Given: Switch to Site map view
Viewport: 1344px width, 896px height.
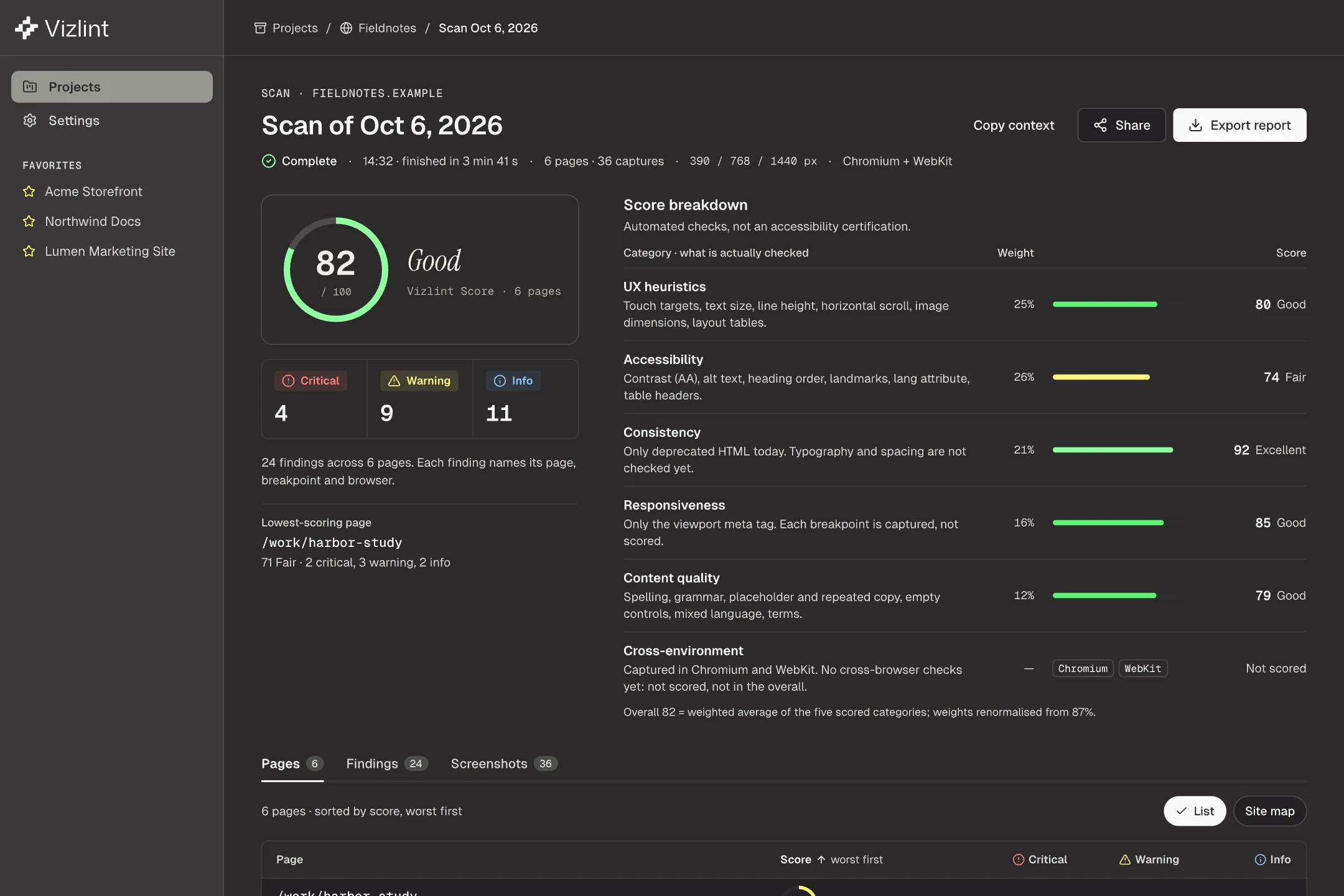Looking at the screenshot, I should (1269, 811).
